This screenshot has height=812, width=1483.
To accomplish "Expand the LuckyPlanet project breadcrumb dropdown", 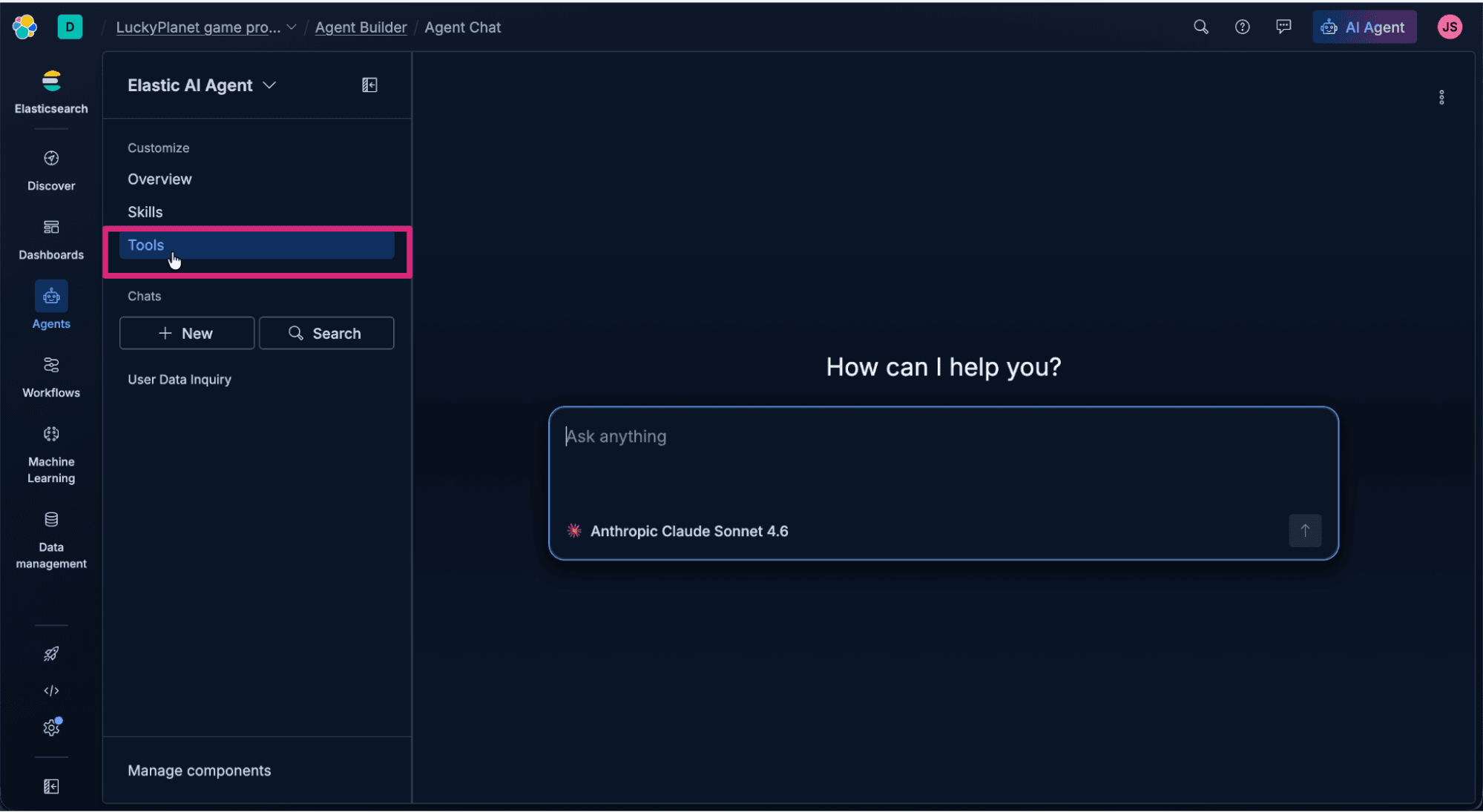I will 292,27.
